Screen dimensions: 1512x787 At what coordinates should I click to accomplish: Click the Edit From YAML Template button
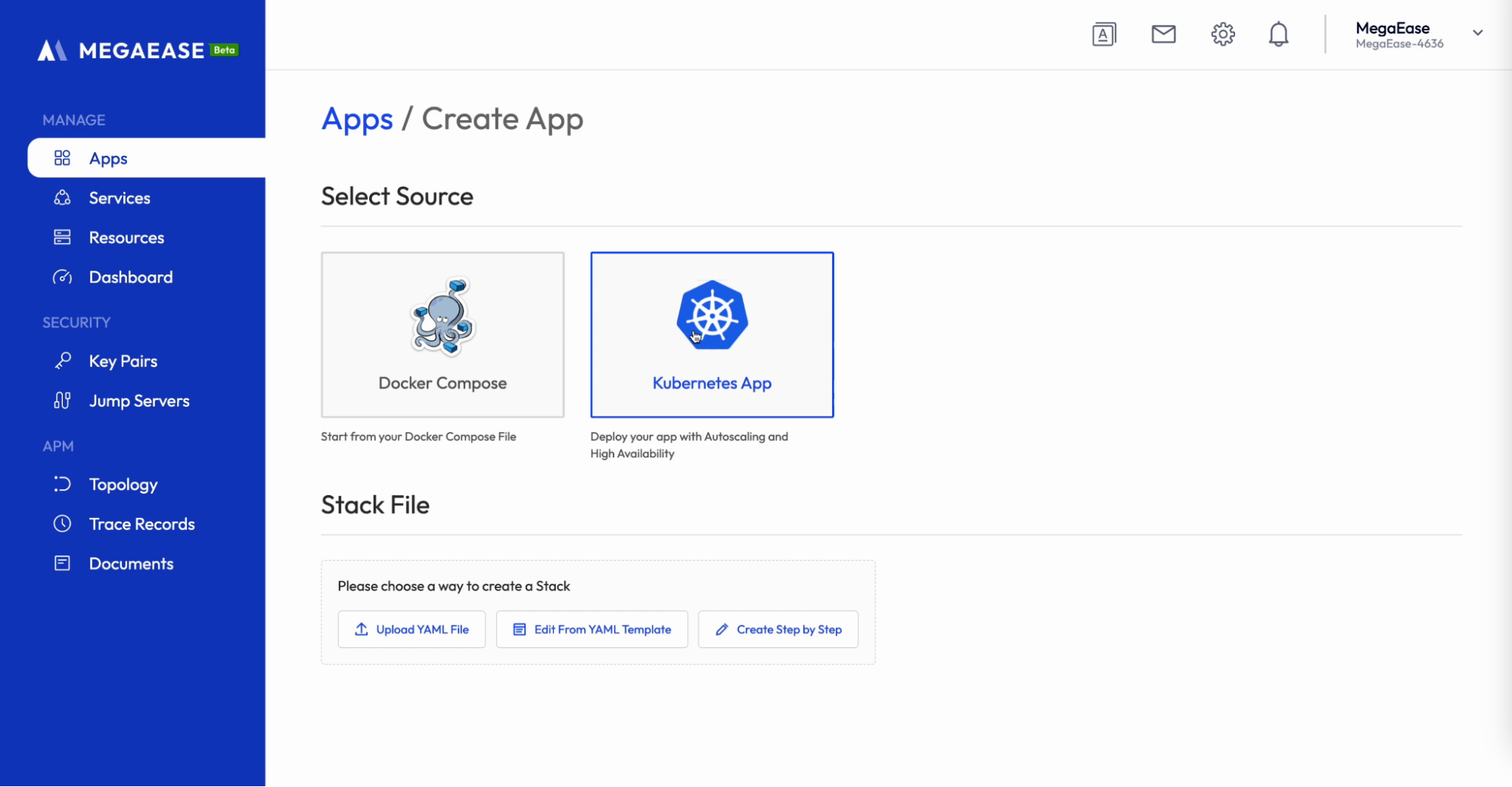point(591,629)
